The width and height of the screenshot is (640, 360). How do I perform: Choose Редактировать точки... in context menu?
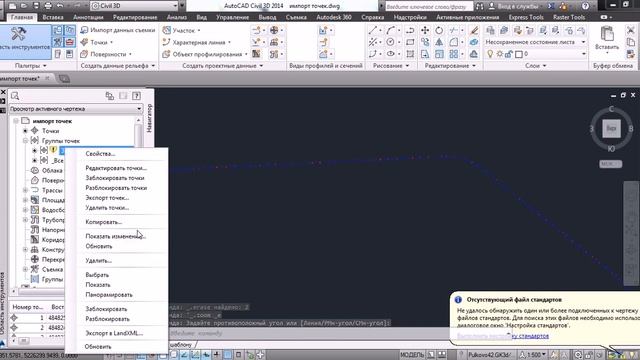(x=116, y=168)
